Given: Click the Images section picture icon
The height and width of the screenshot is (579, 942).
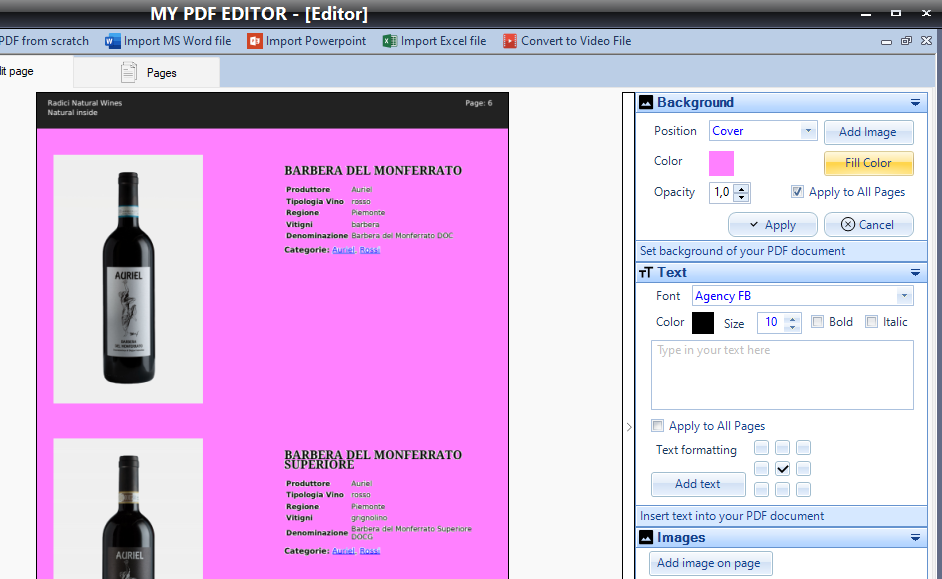Looking at the screenshot, I should coord(646,538).
